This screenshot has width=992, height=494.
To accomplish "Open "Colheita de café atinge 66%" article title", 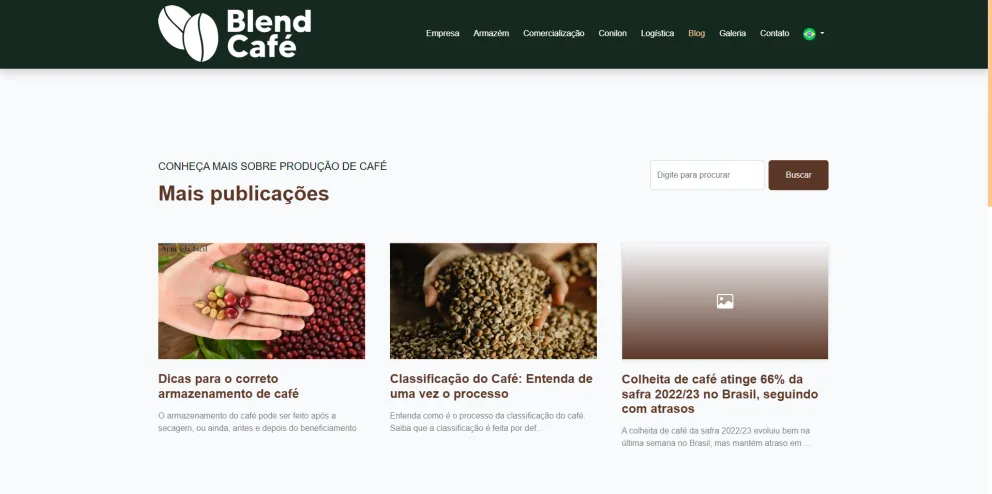I will tap(720, 393).
